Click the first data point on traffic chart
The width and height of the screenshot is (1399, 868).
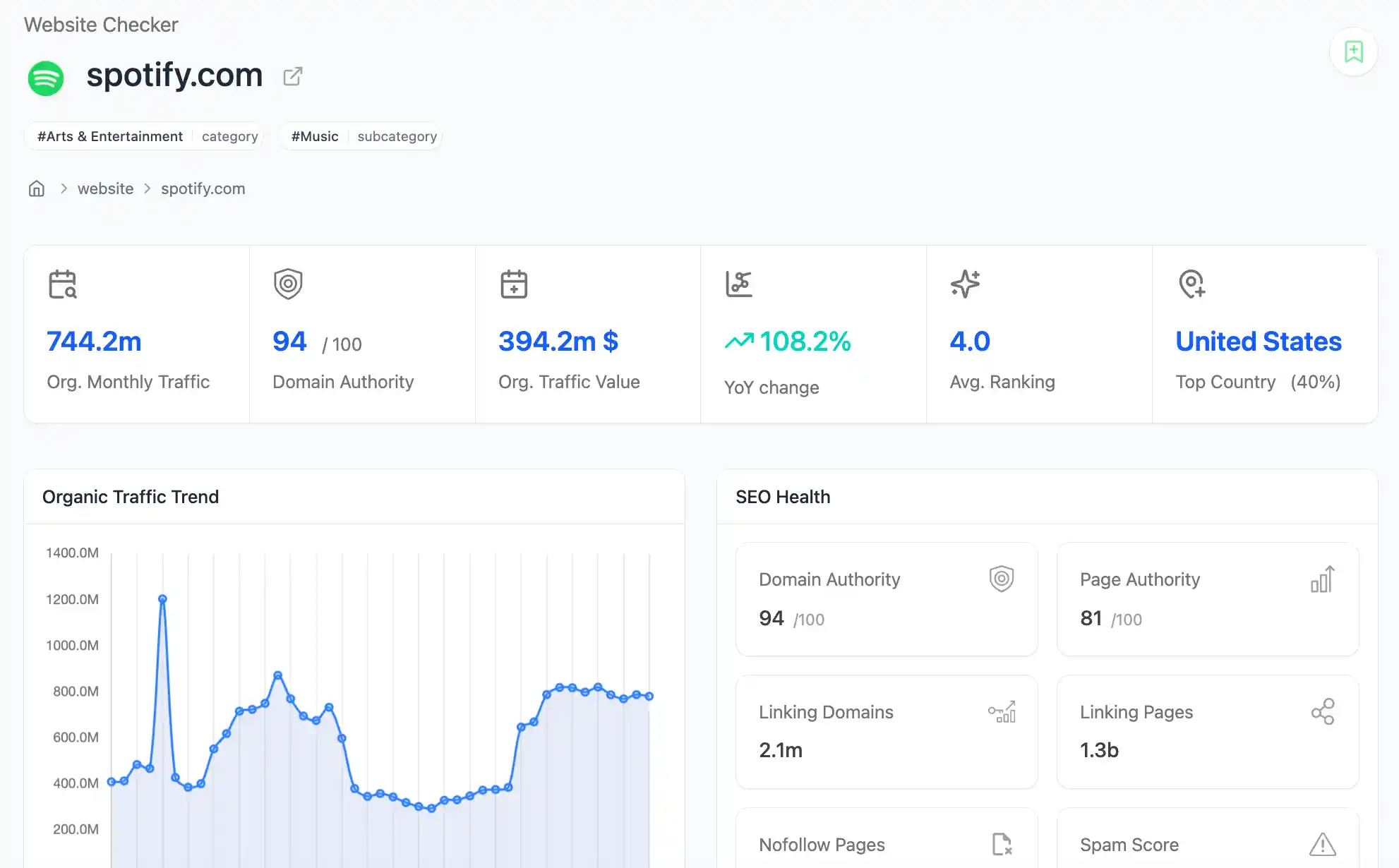pyautogui.click(x=111, y=781)
